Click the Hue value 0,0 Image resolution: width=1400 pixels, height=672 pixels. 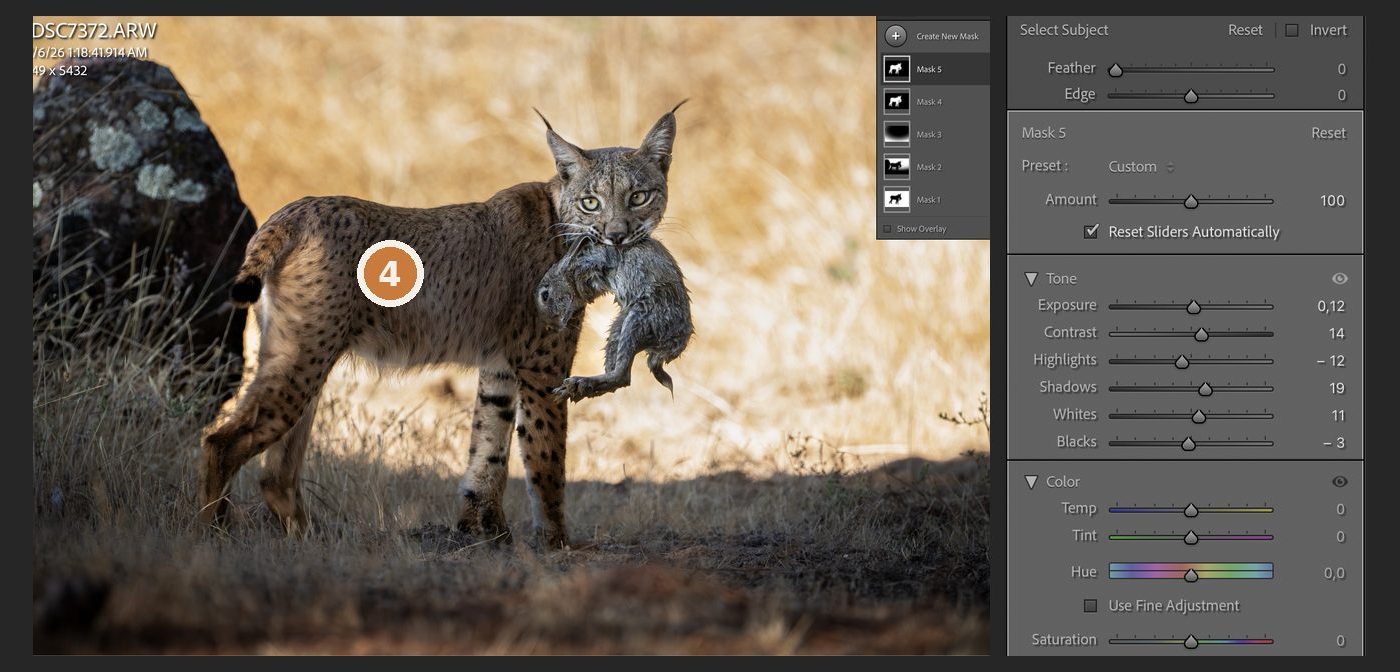point(1334,573)
